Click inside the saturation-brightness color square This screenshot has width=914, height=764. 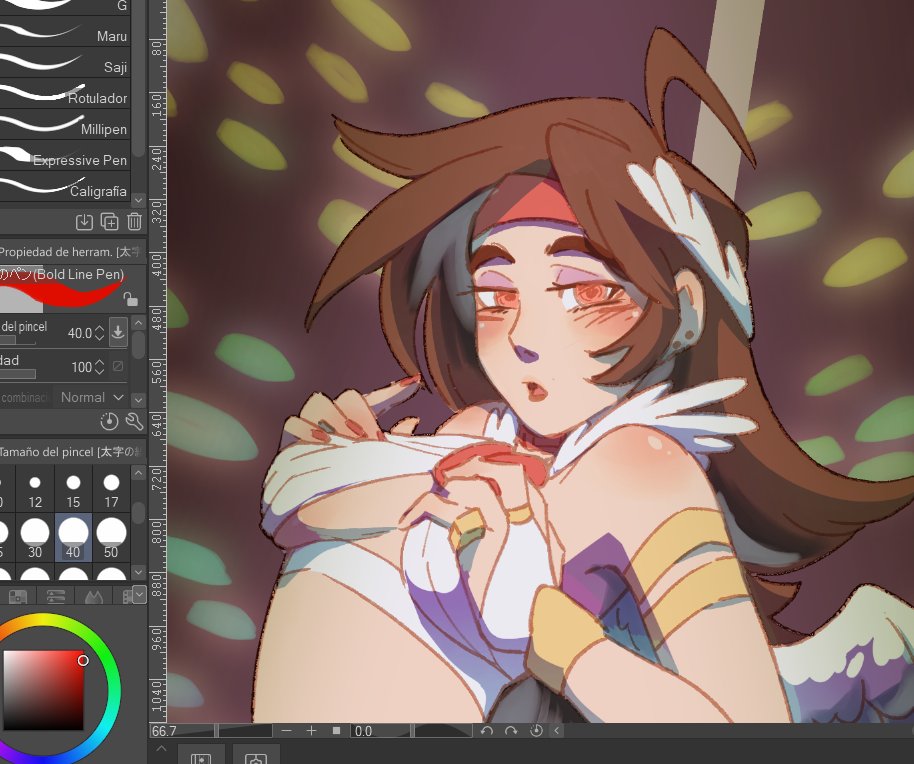tap(43, 690)
